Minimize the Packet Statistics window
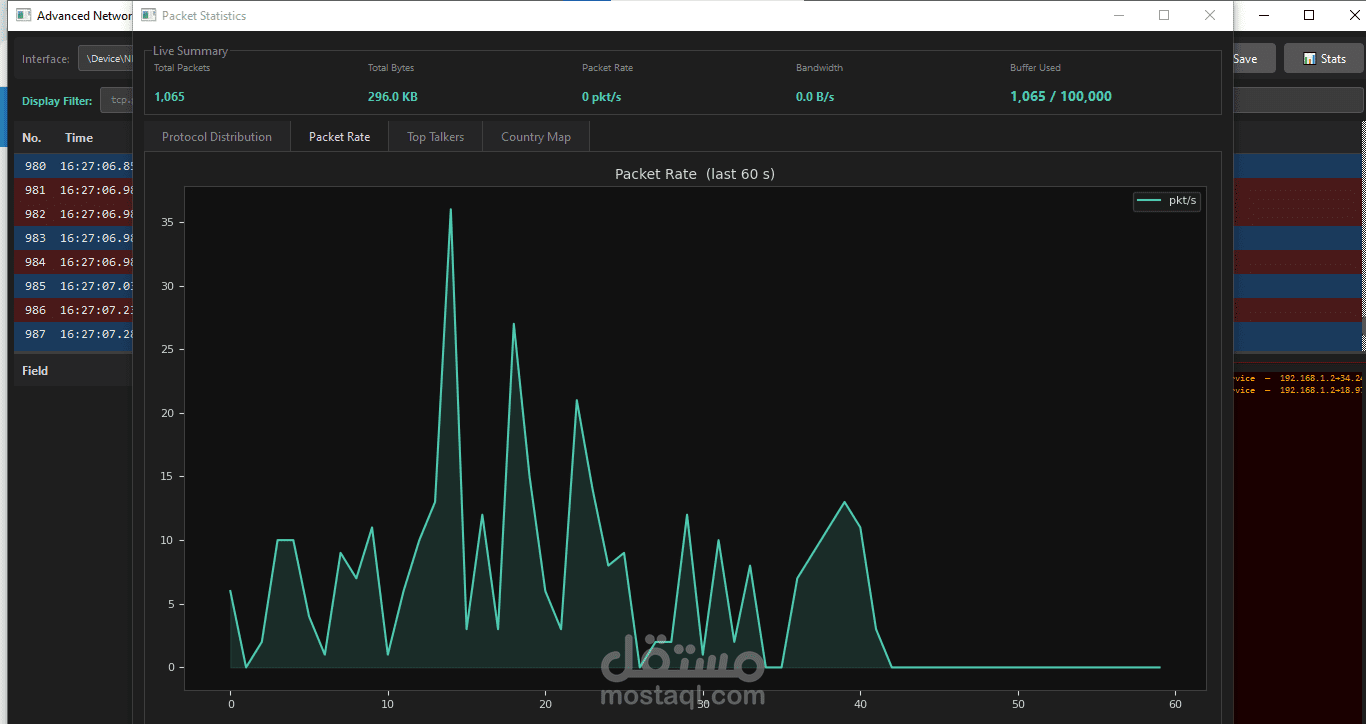Screen dimensions: 1366x724 click(1118, 15)
